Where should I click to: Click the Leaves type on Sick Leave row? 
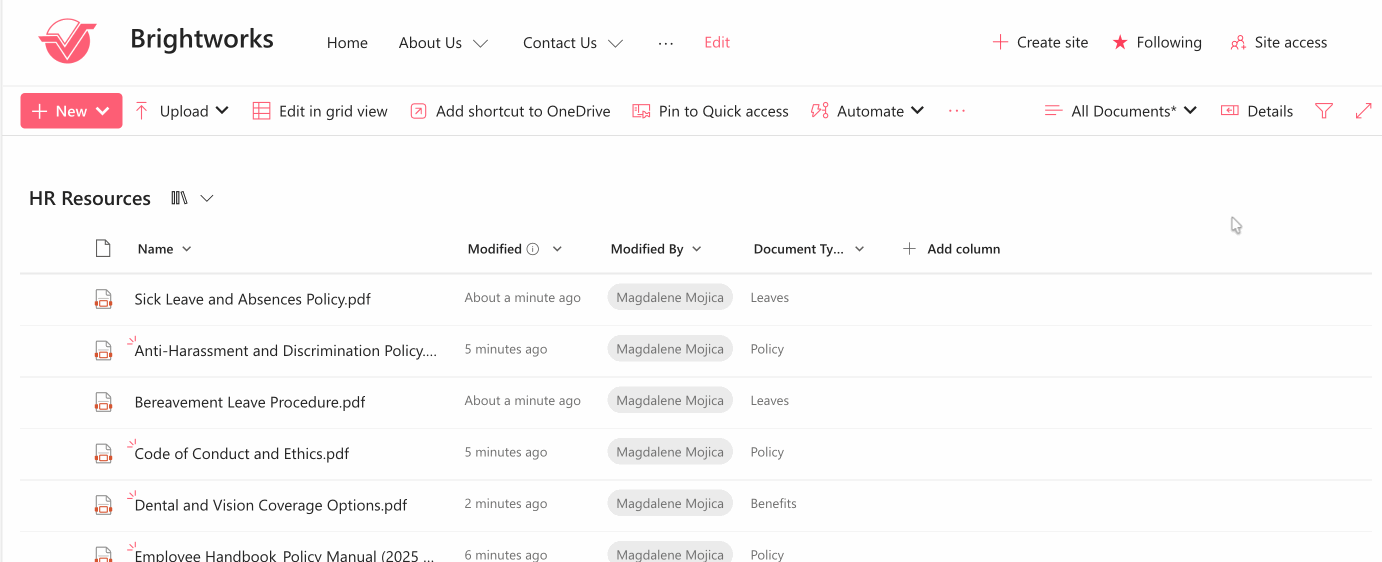[770, 297]
